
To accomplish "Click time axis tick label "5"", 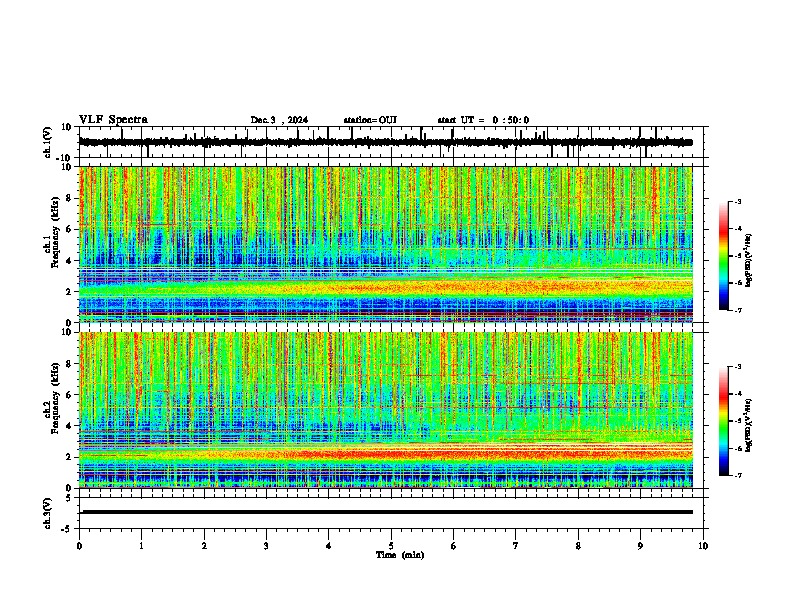I will 391,546.
